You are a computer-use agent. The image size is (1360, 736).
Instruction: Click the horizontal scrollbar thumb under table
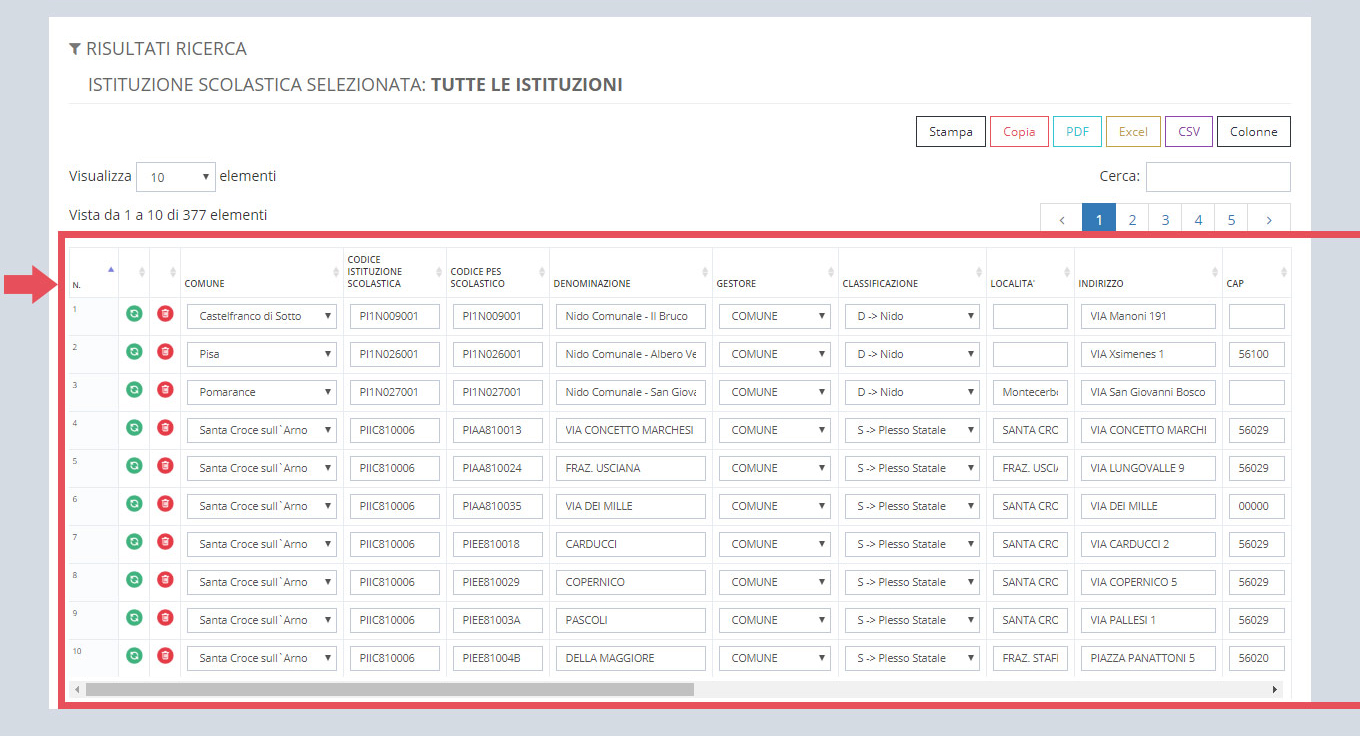coord(390,689)
